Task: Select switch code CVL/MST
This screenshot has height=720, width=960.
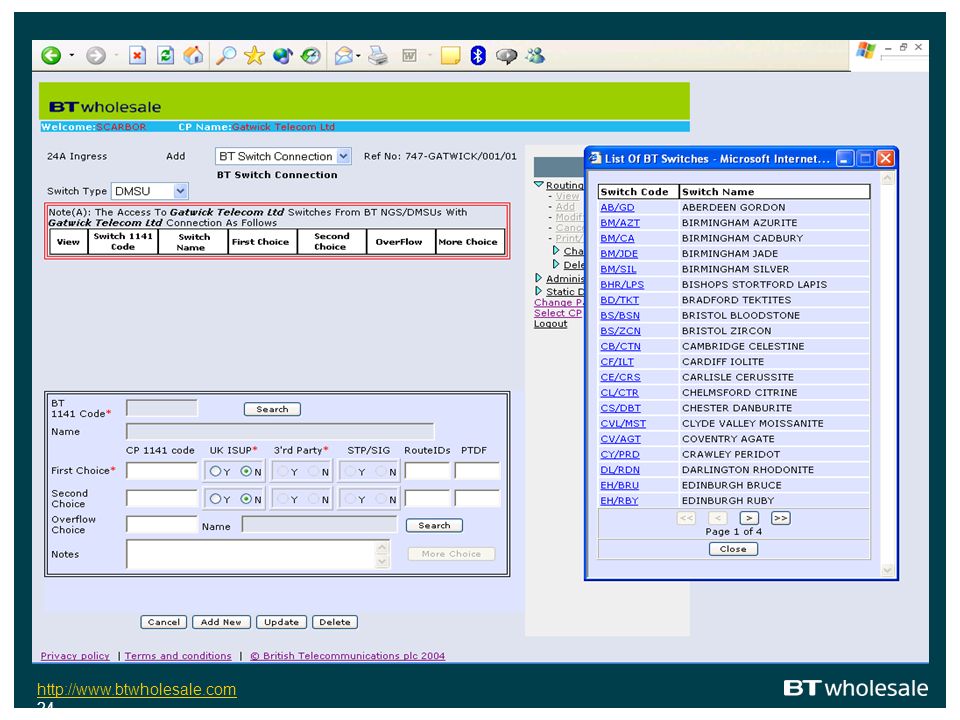Action: point(623,424)
